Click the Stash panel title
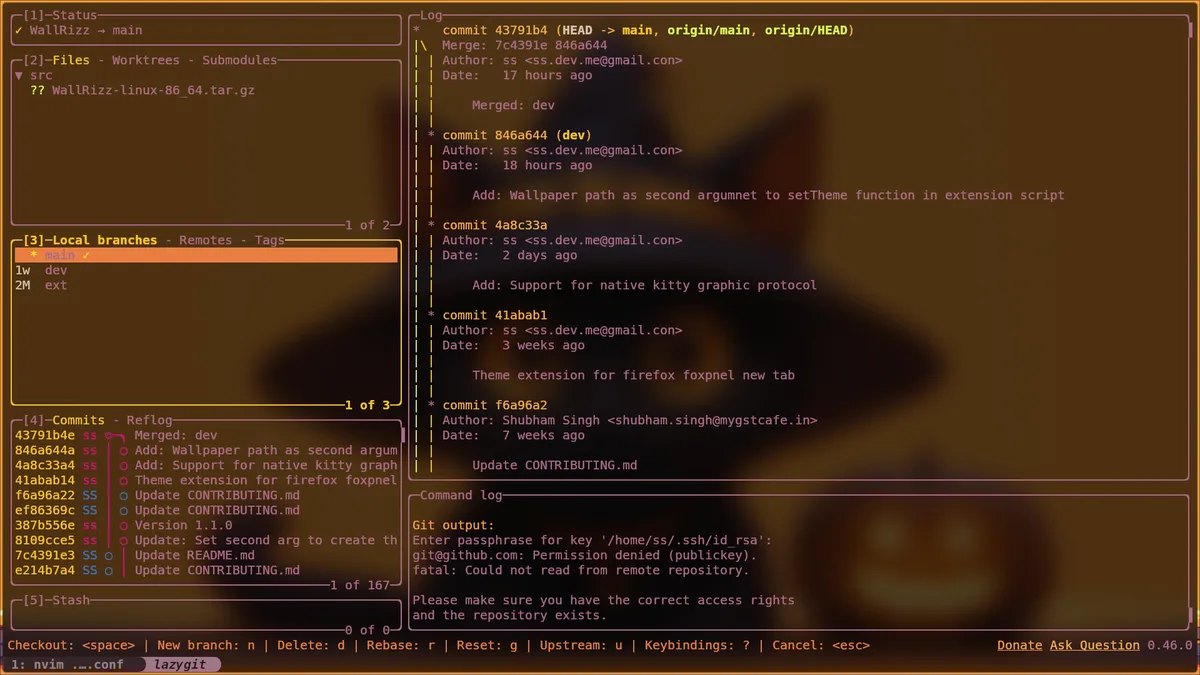Viewport: 1200px width, 675px height. pos(56,600)
